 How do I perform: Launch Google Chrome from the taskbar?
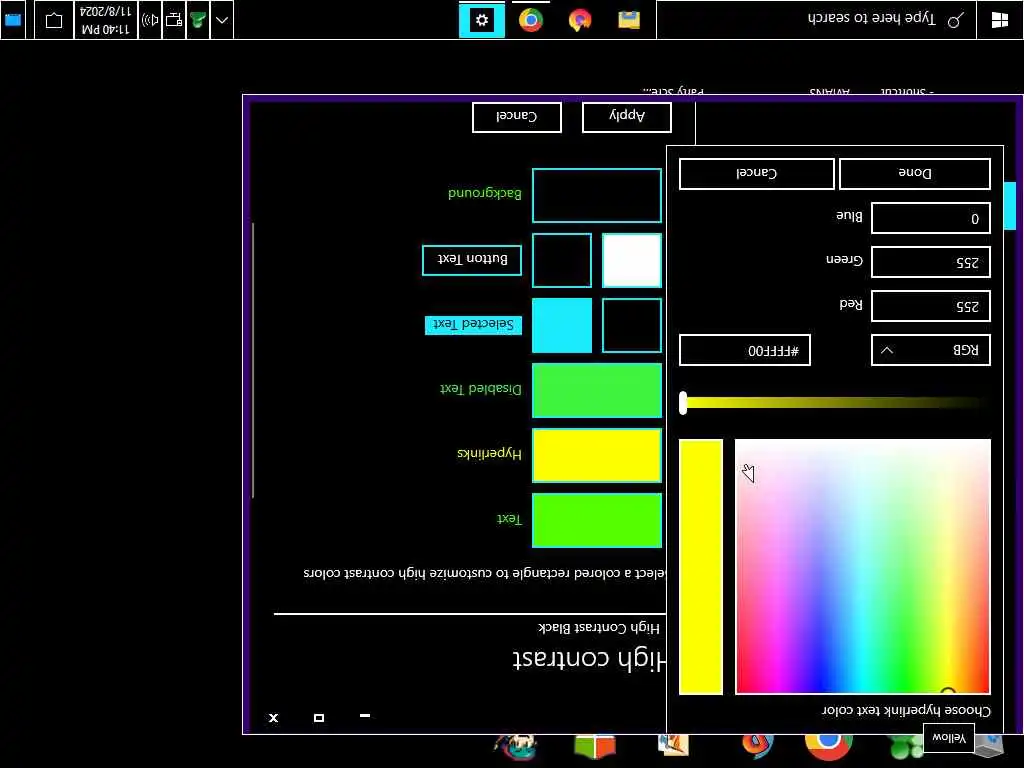coord(531,20)
